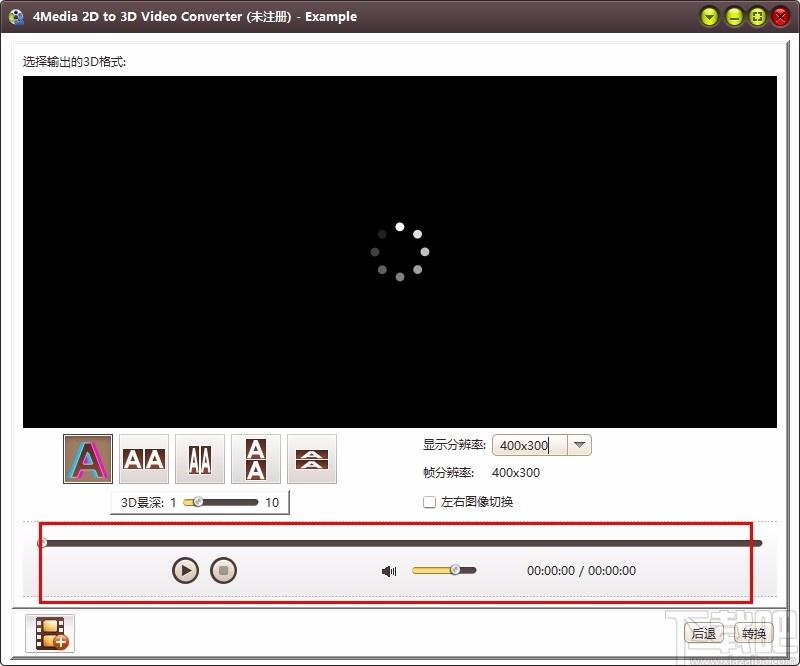Viewport: 800px width, 666px height.
Task: Play the video preview
Action: (185, 570)
